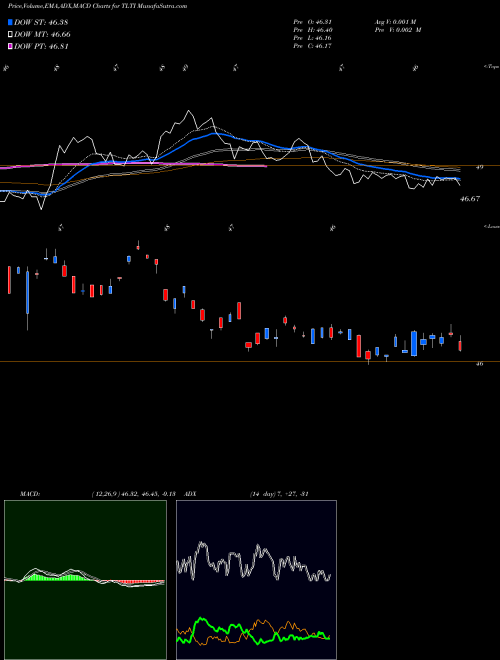Select the 'DOW ST: 46.38' legend text
This screenshot has width=500, height=660.
click(x=41, y=22)
